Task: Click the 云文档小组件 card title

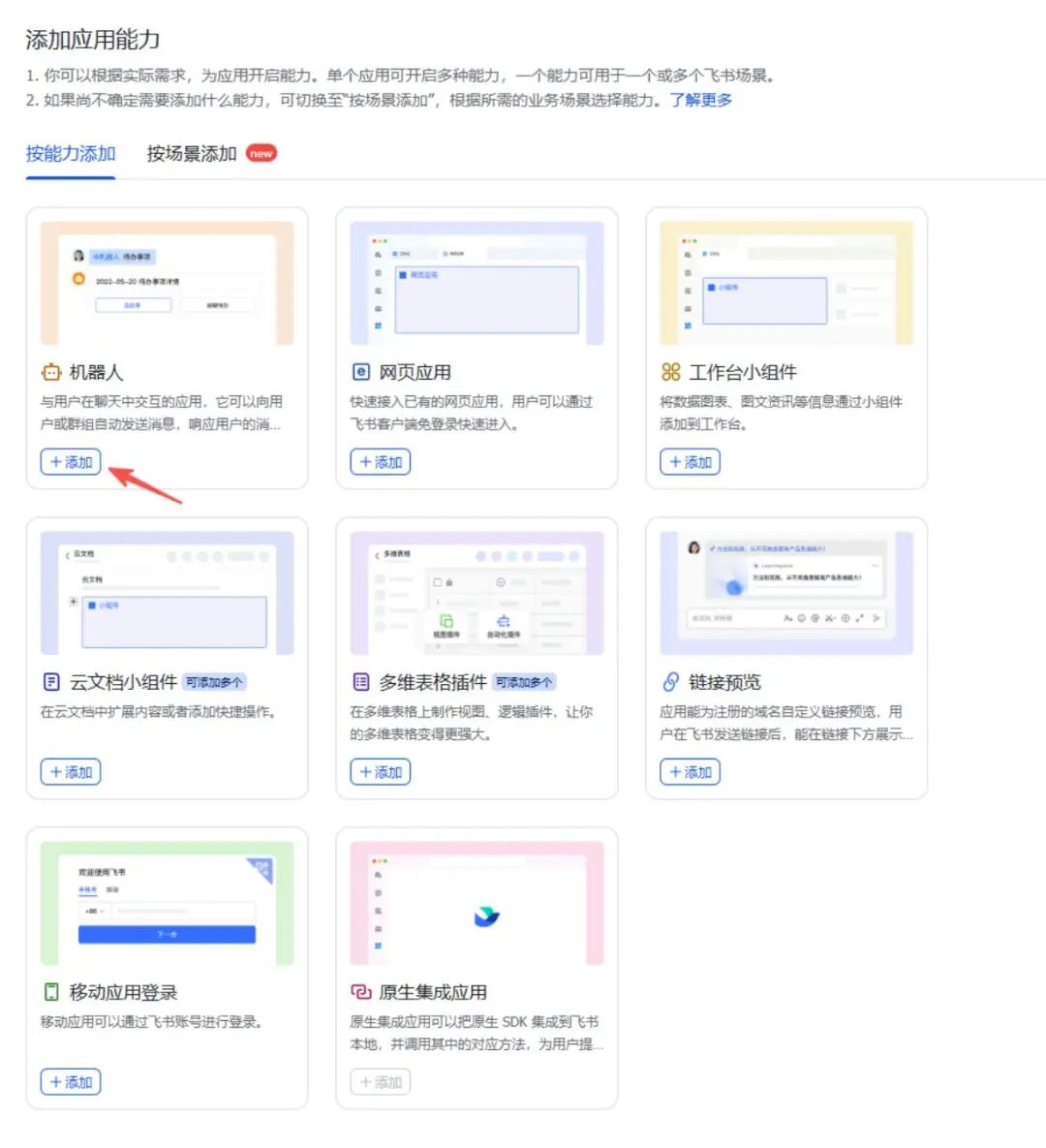Action: pos(123,682)
